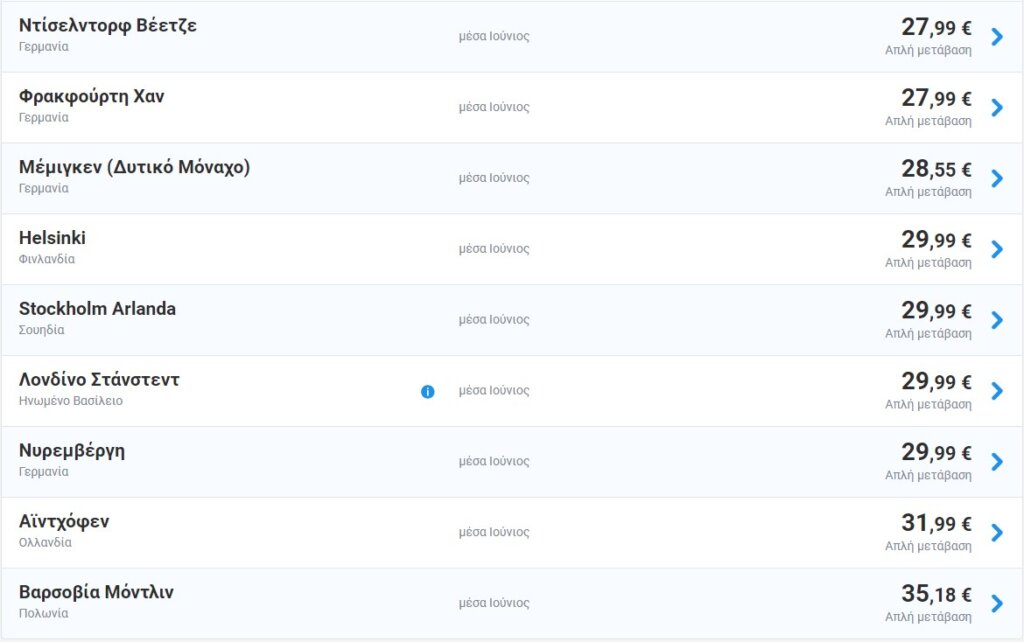Open Μέμιγκεν flight via right arrow
Image resolution: width=1024 pixels, height=642 pixels.
tap(996, 179)
